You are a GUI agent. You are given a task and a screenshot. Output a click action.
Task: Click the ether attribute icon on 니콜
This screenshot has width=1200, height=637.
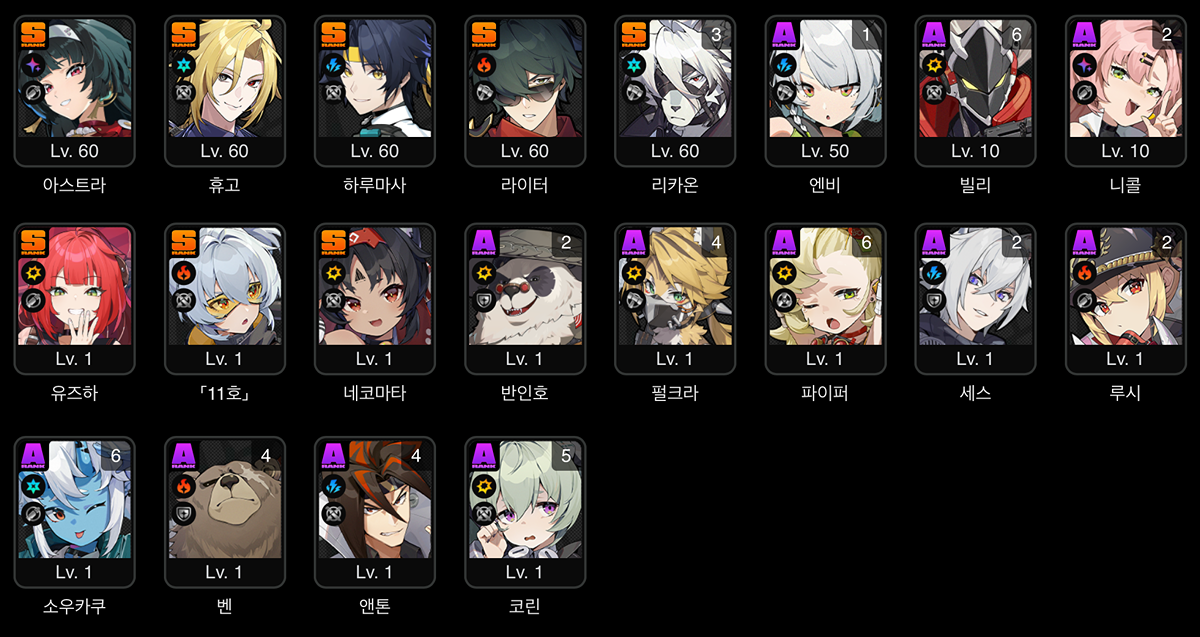click(x=1084, y=65)
